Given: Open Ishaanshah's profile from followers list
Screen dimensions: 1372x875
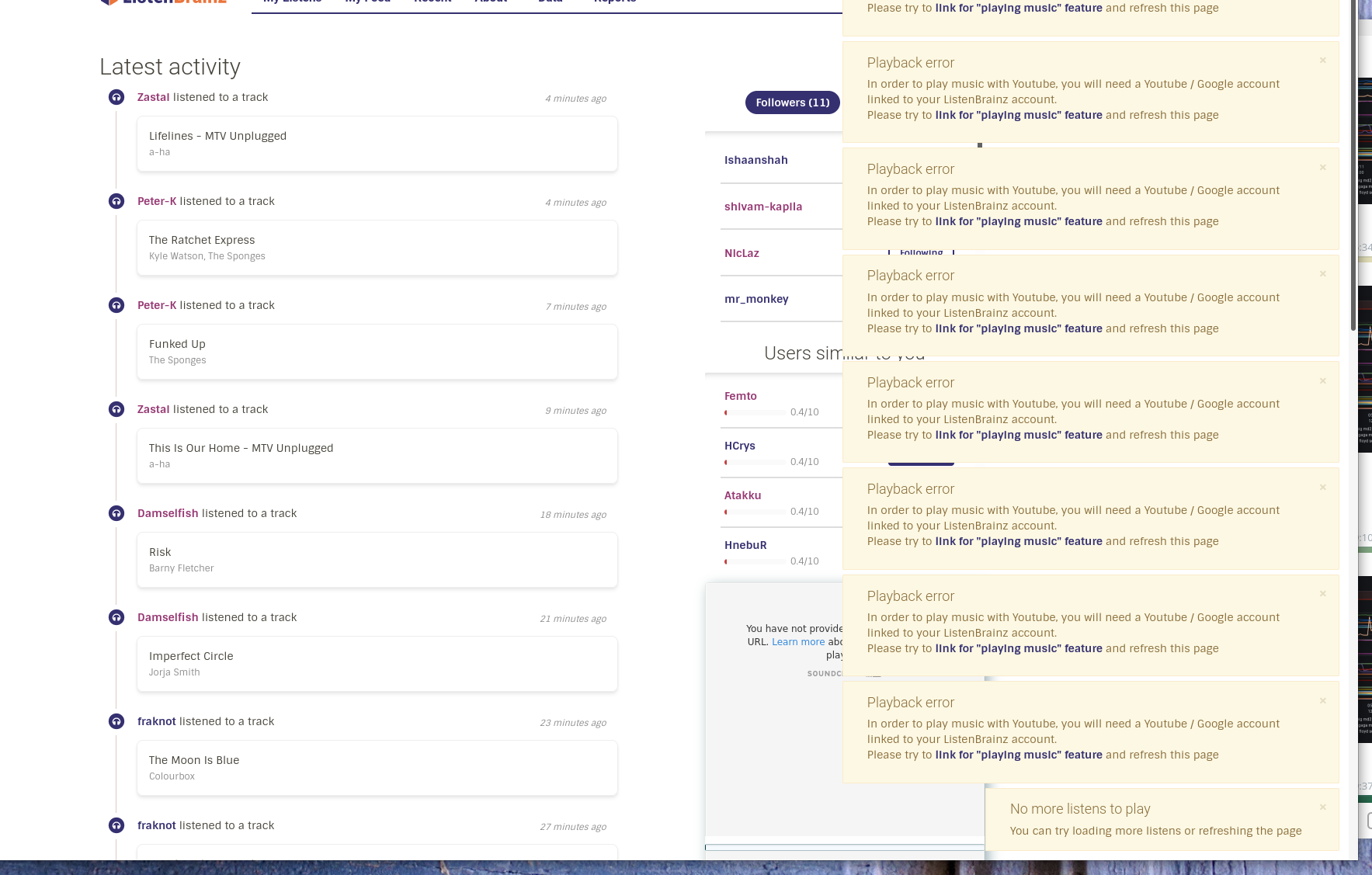Looking at the screenshot, I should (755, 160).
